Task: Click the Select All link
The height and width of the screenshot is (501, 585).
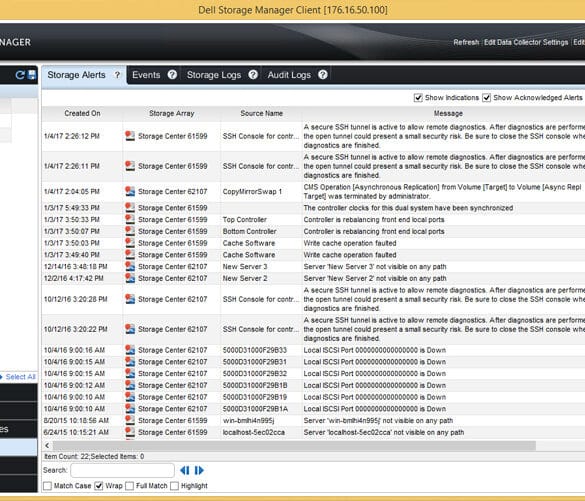Action: (21, 377)
